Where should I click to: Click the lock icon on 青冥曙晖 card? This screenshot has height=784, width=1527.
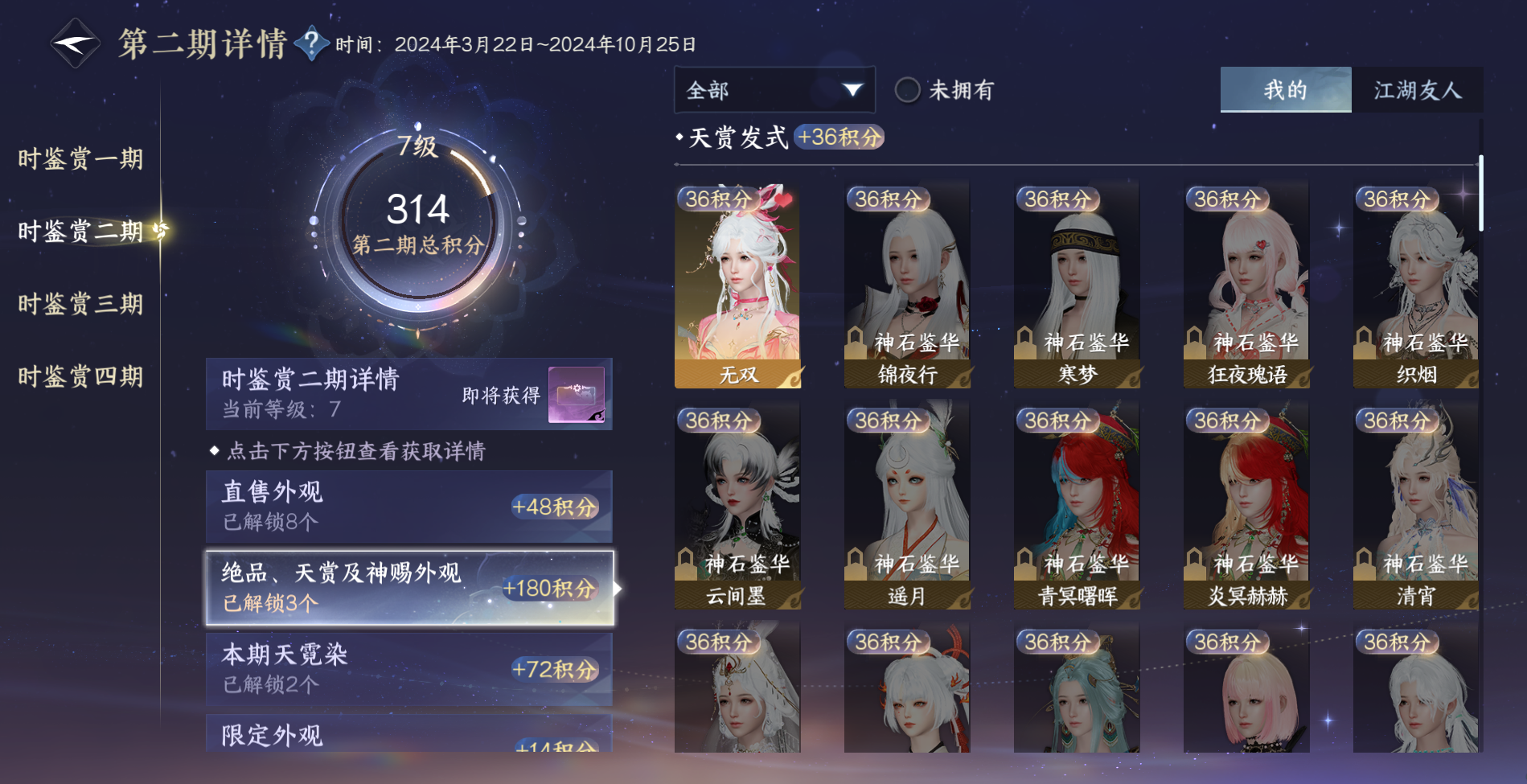pyautogui.click(x=1025, y=563)
